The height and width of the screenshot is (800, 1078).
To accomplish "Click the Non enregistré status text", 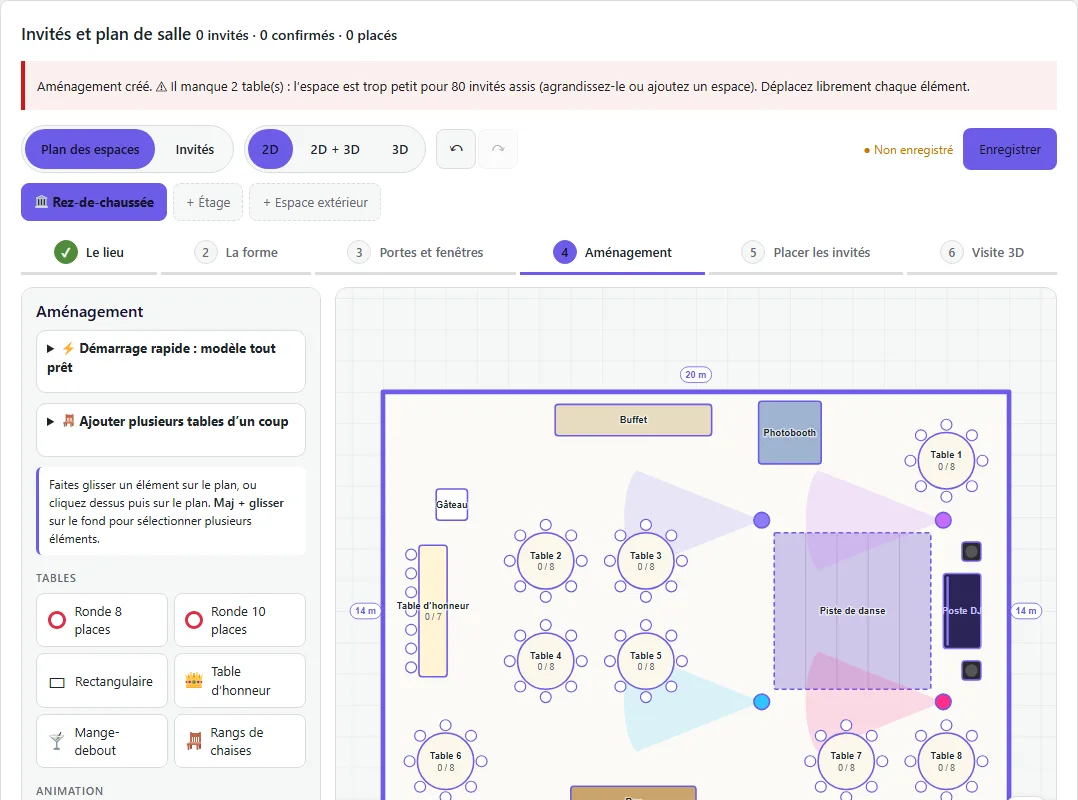I will pyautogui.click(x=908, y=150).
